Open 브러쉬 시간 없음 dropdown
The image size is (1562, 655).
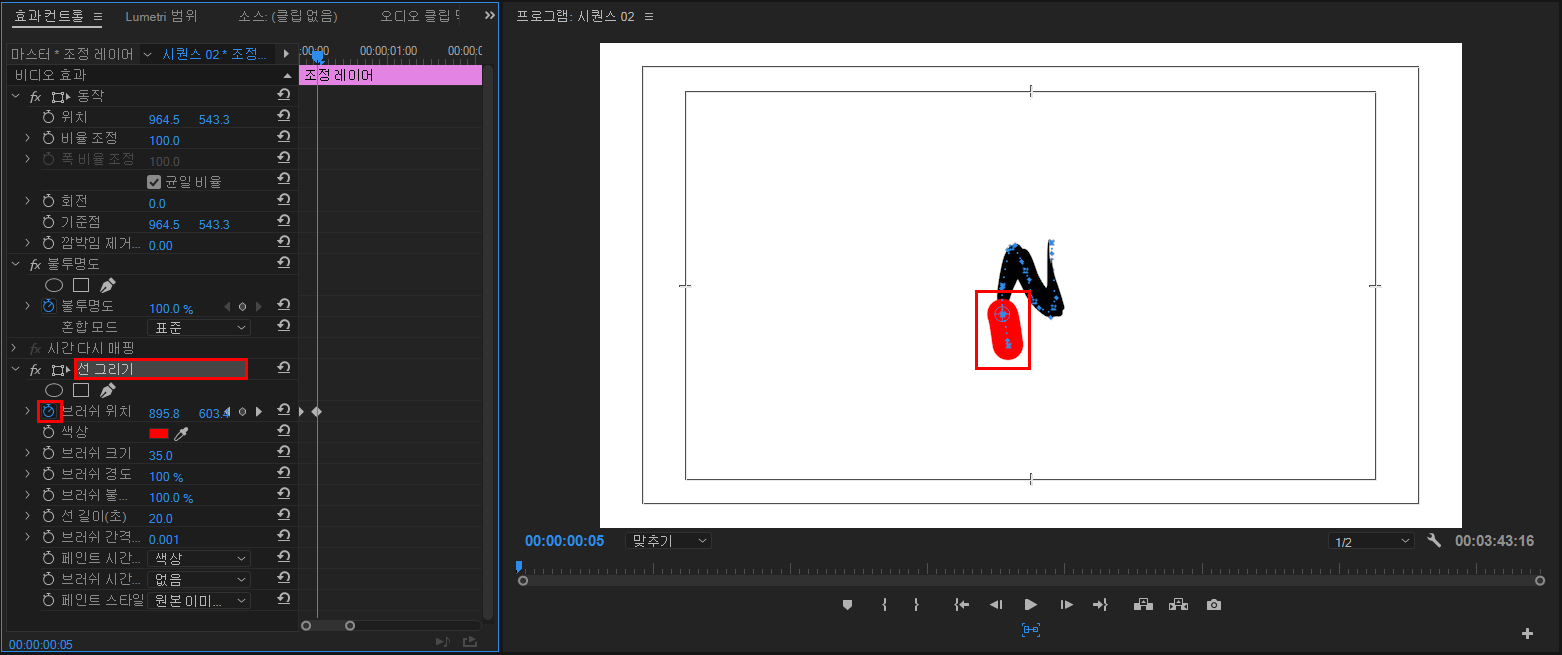(x=199, y=579)
